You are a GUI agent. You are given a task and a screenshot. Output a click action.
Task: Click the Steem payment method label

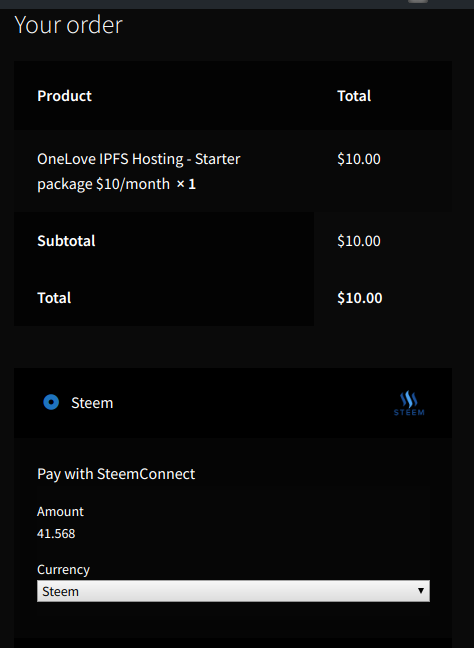[x=92, y=403]
